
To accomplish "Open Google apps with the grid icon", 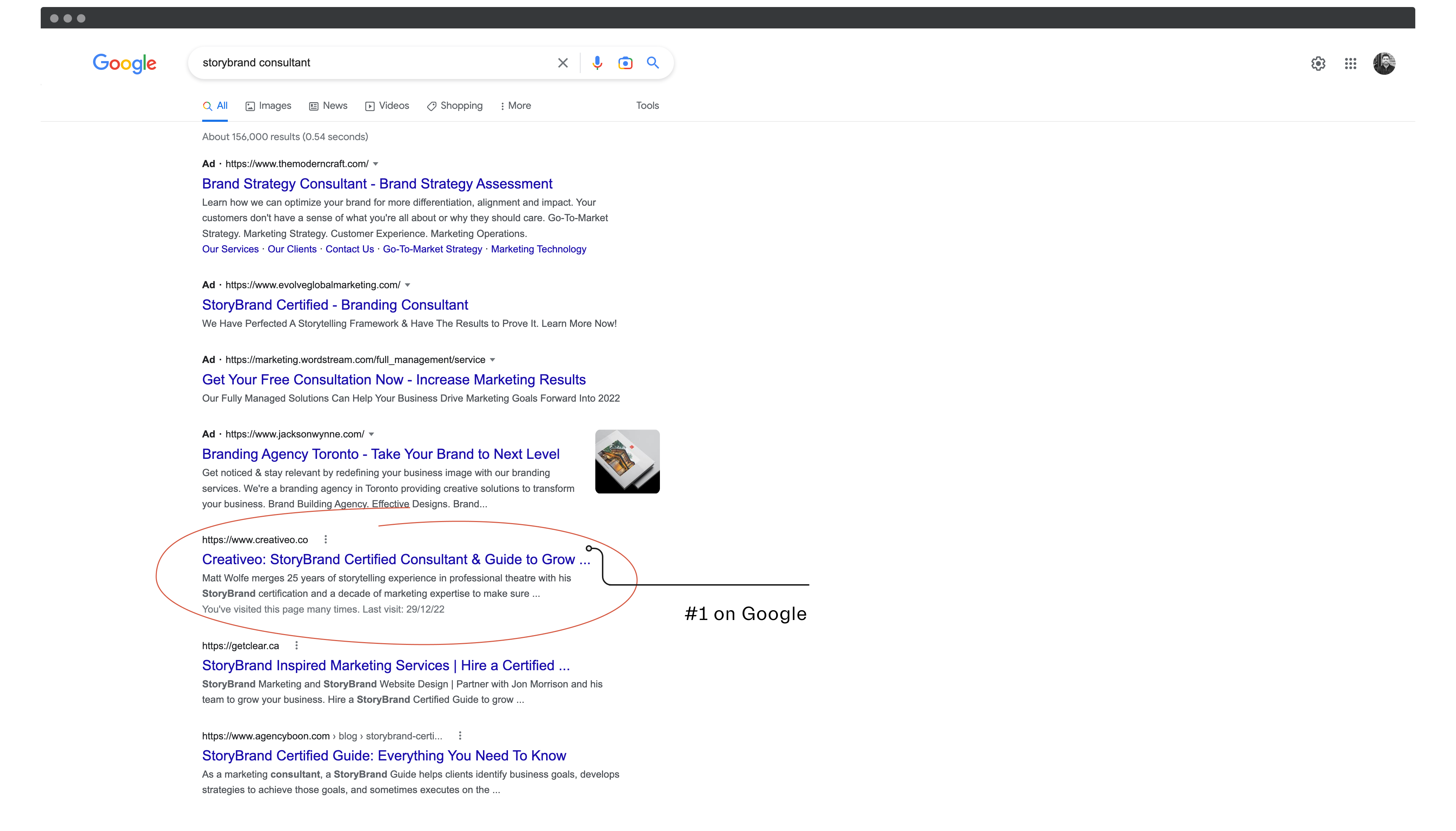I will pyautogui.click(x=1350, y=63).
